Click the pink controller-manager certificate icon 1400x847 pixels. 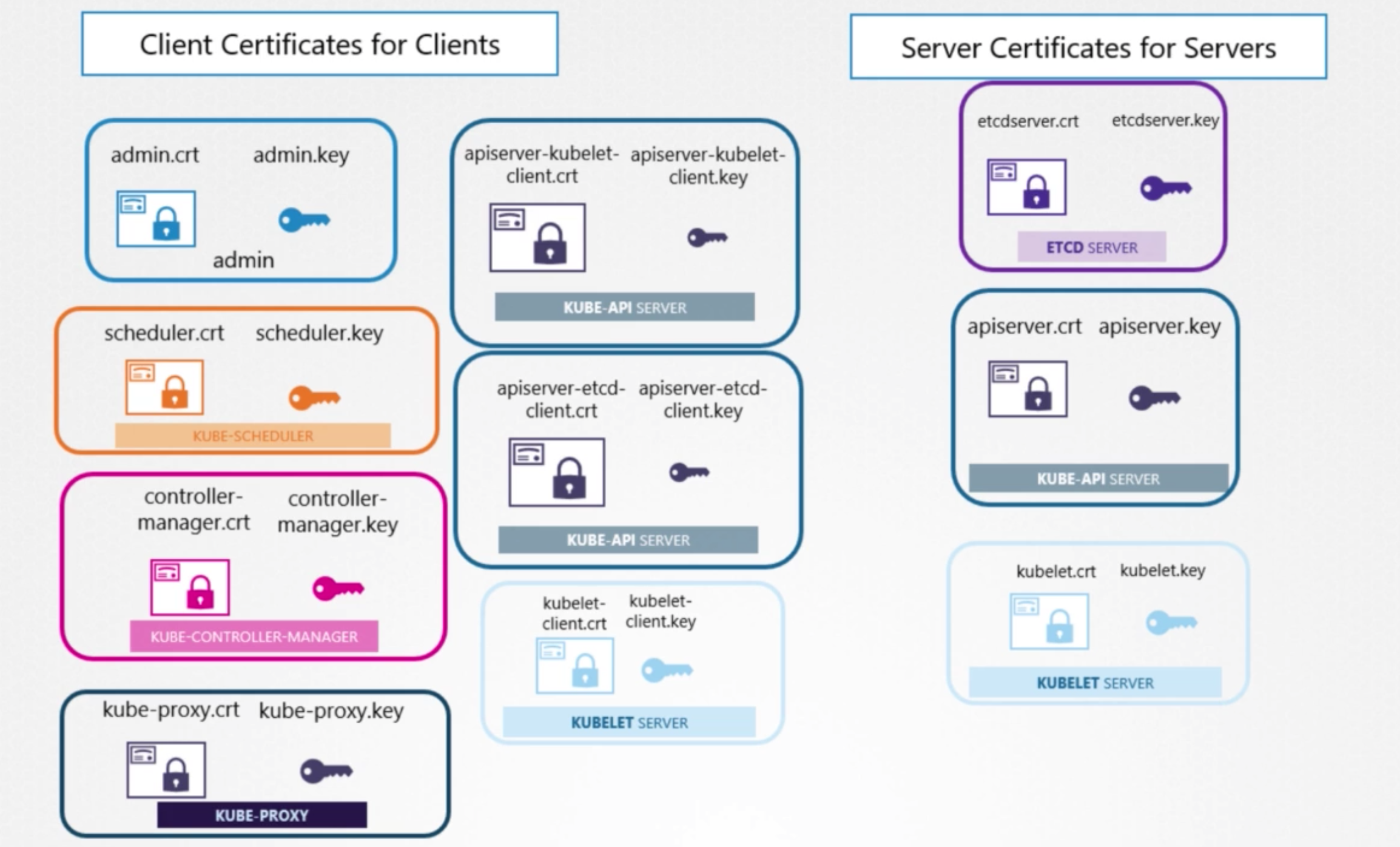coord(190,587)
